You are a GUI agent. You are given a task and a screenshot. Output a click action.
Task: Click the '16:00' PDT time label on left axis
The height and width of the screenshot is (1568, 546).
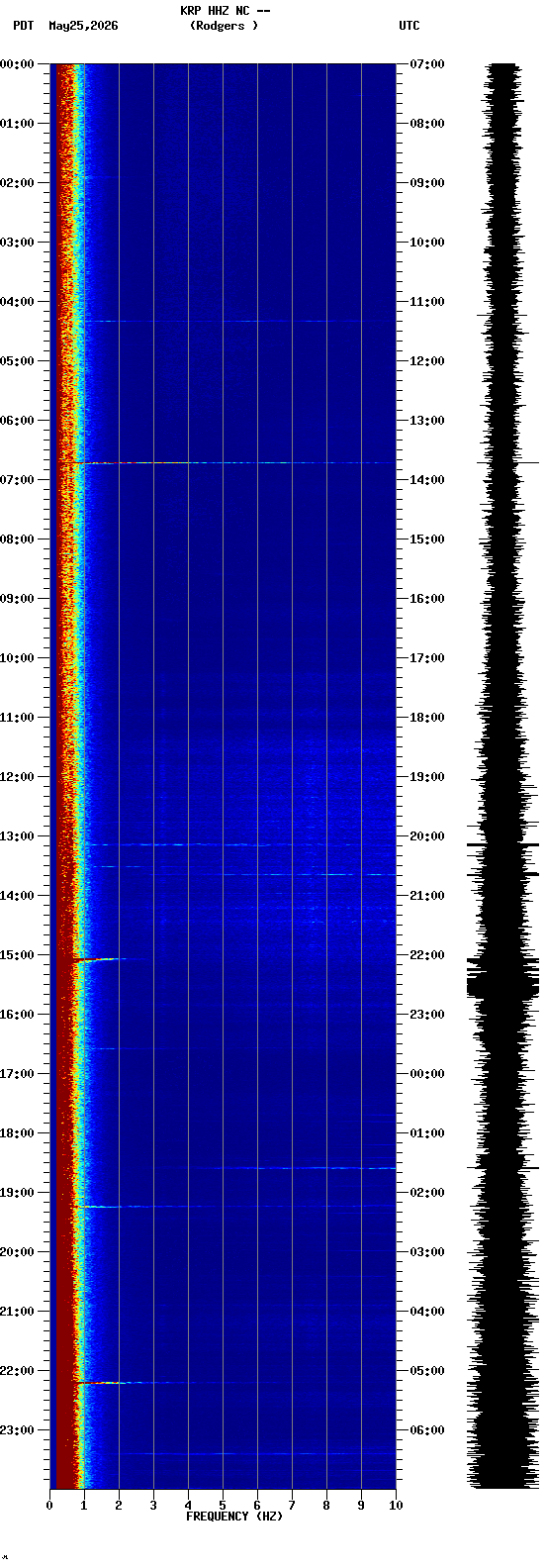[18, 1015]
